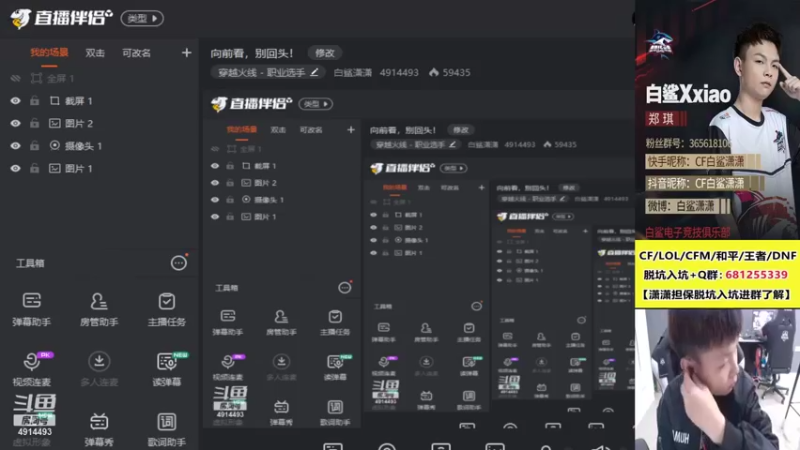This screenshot has width=800, height=450.
Task: Click the flame popularity value 59435
Action: [449, 72]
